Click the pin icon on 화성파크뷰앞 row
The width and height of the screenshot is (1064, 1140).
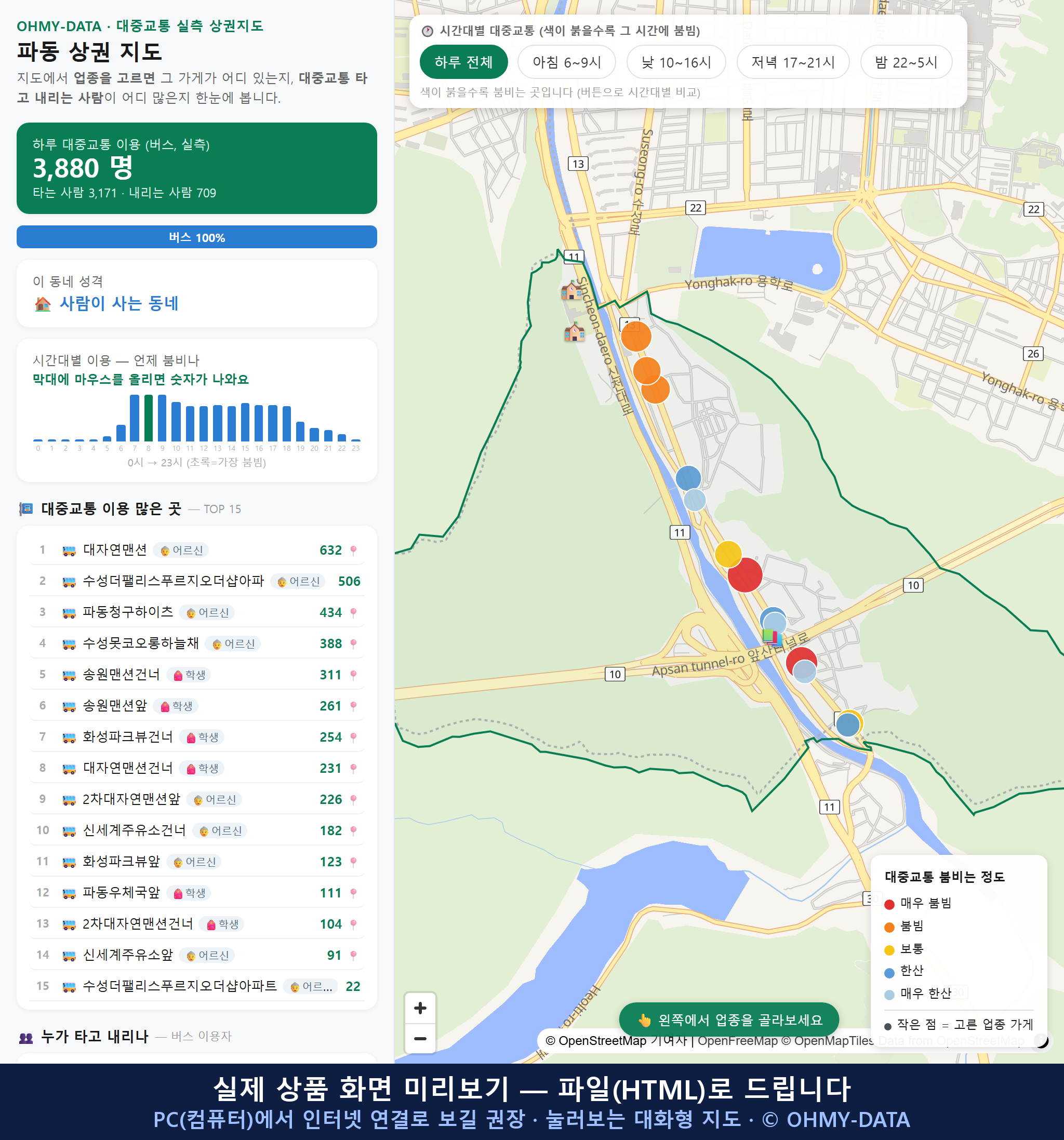click(353, 861)
